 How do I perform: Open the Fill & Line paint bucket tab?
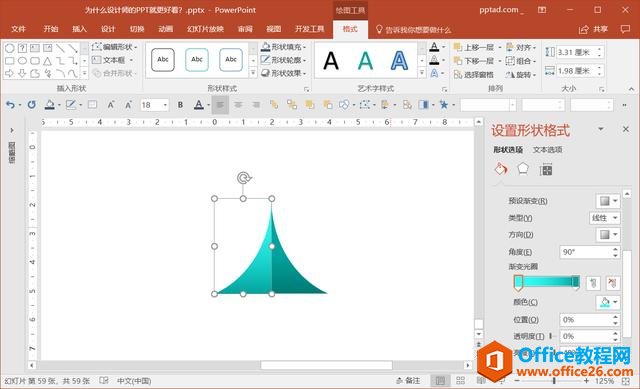pyautogui.click(x=501, y=169)
